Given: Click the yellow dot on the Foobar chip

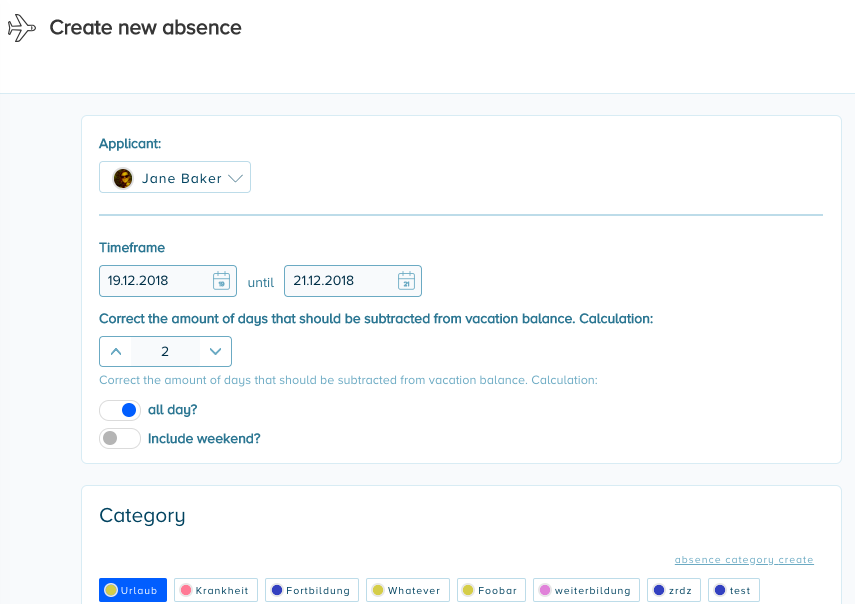Looking at the screenshot, I should [468, 590].
